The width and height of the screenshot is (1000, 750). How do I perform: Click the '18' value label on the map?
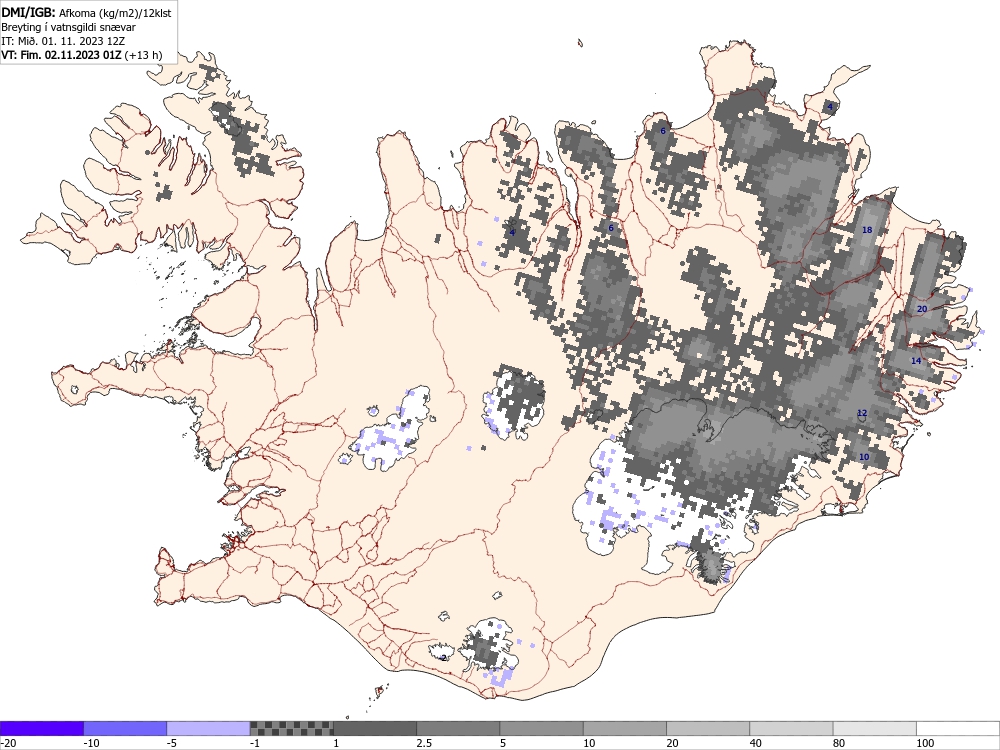pyautogui.click(x=867, y=230)
